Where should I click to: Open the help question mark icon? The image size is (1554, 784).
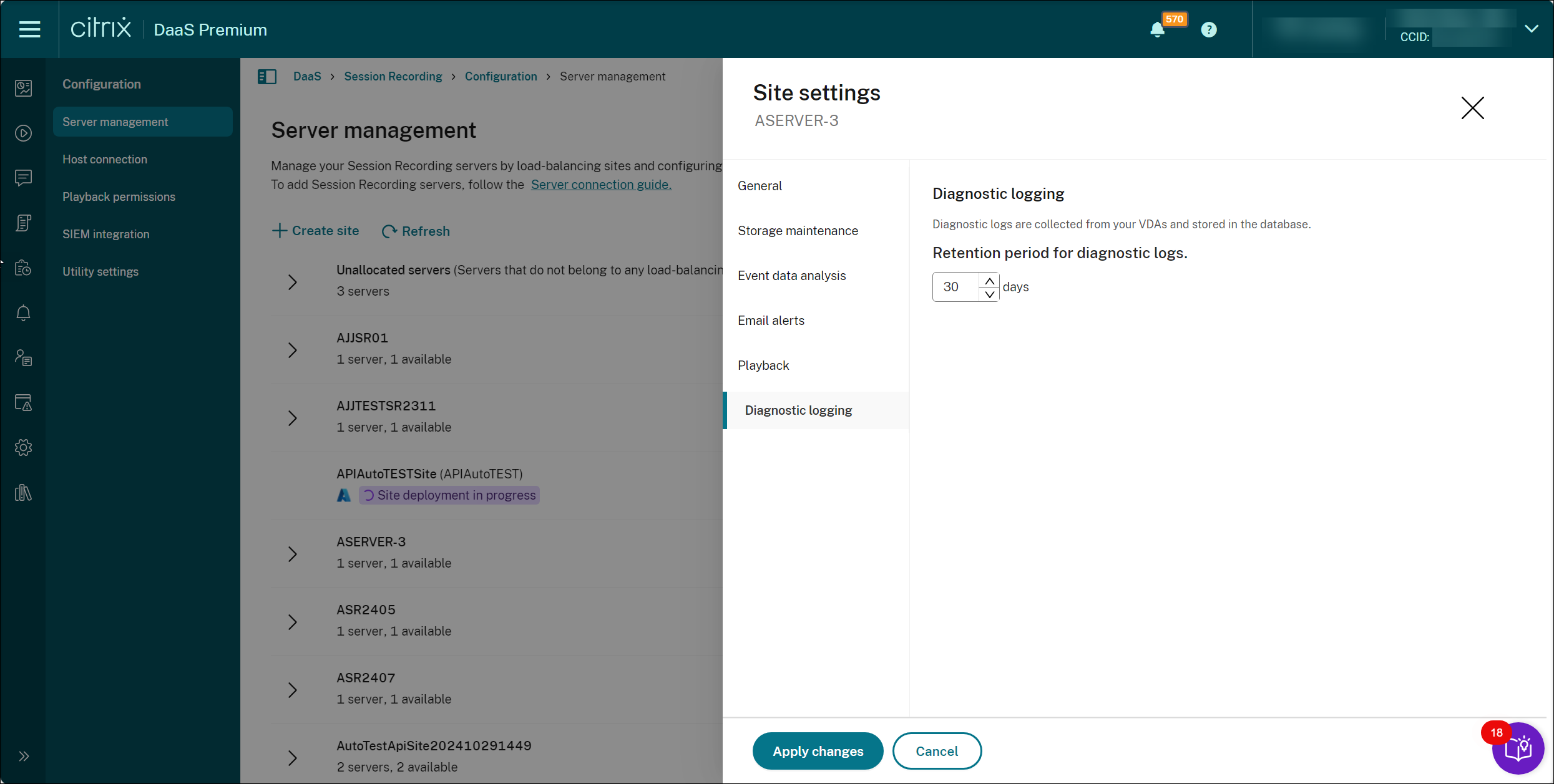[1208, 30]
